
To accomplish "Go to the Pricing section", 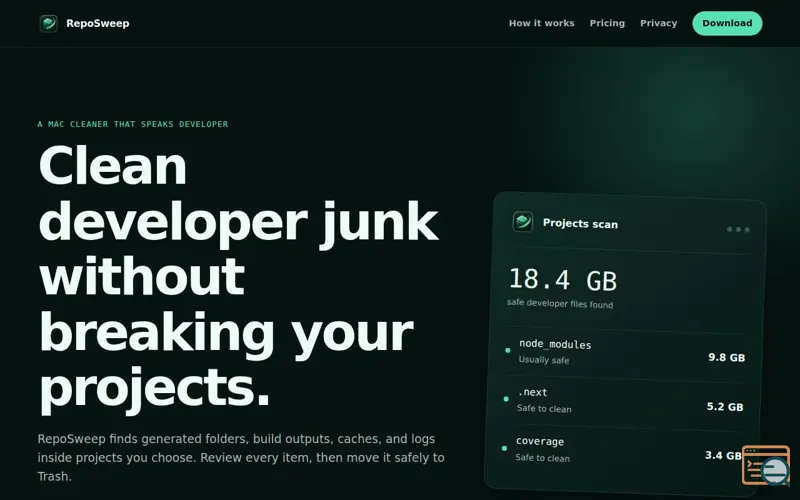I will (607, 23).
